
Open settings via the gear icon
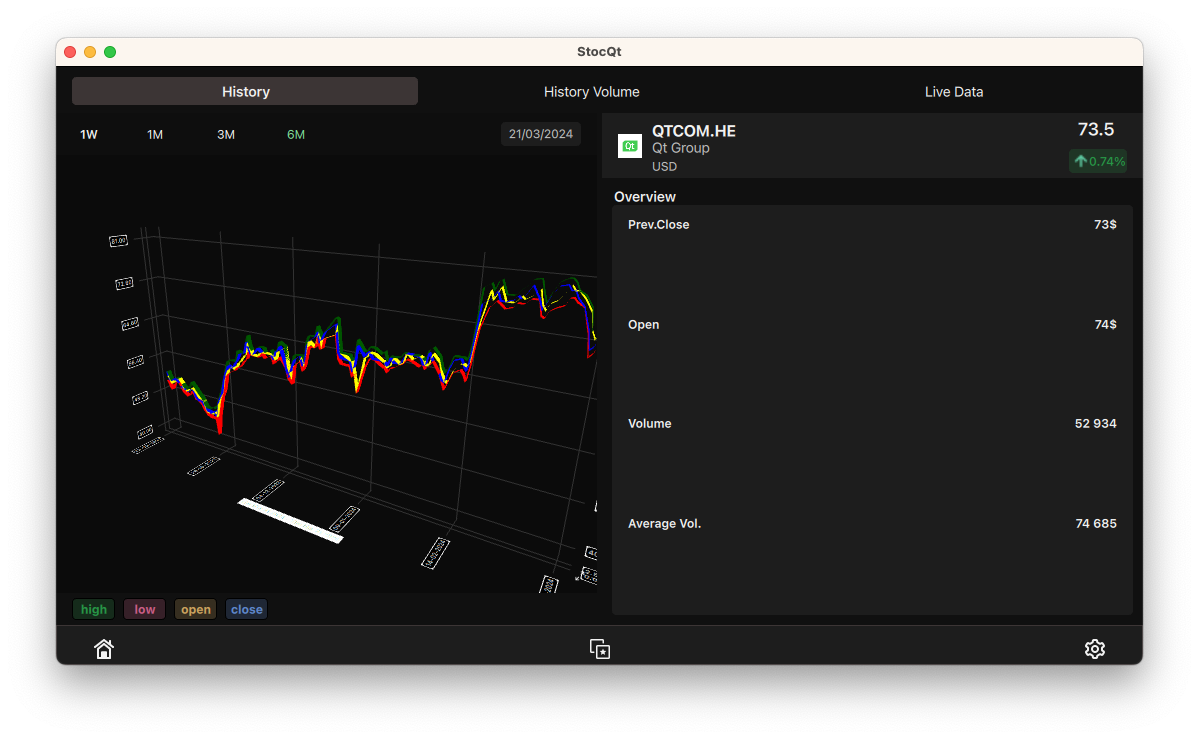[x=1095, y=648]
